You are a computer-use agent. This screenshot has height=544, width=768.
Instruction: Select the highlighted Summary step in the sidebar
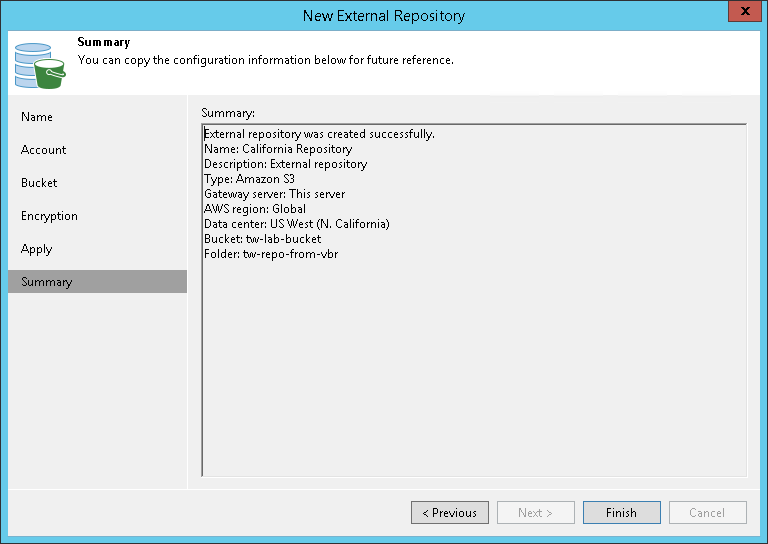(x=97, y=282)
